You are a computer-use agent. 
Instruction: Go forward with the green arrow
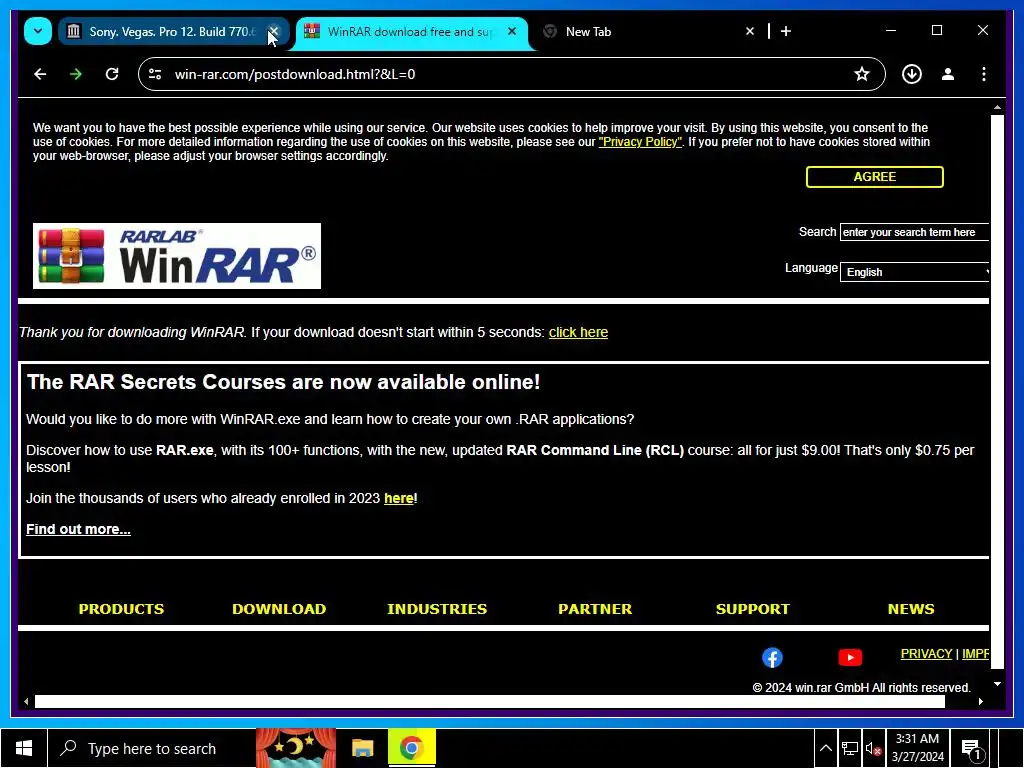pyautogui.click(x=76, y=74)
